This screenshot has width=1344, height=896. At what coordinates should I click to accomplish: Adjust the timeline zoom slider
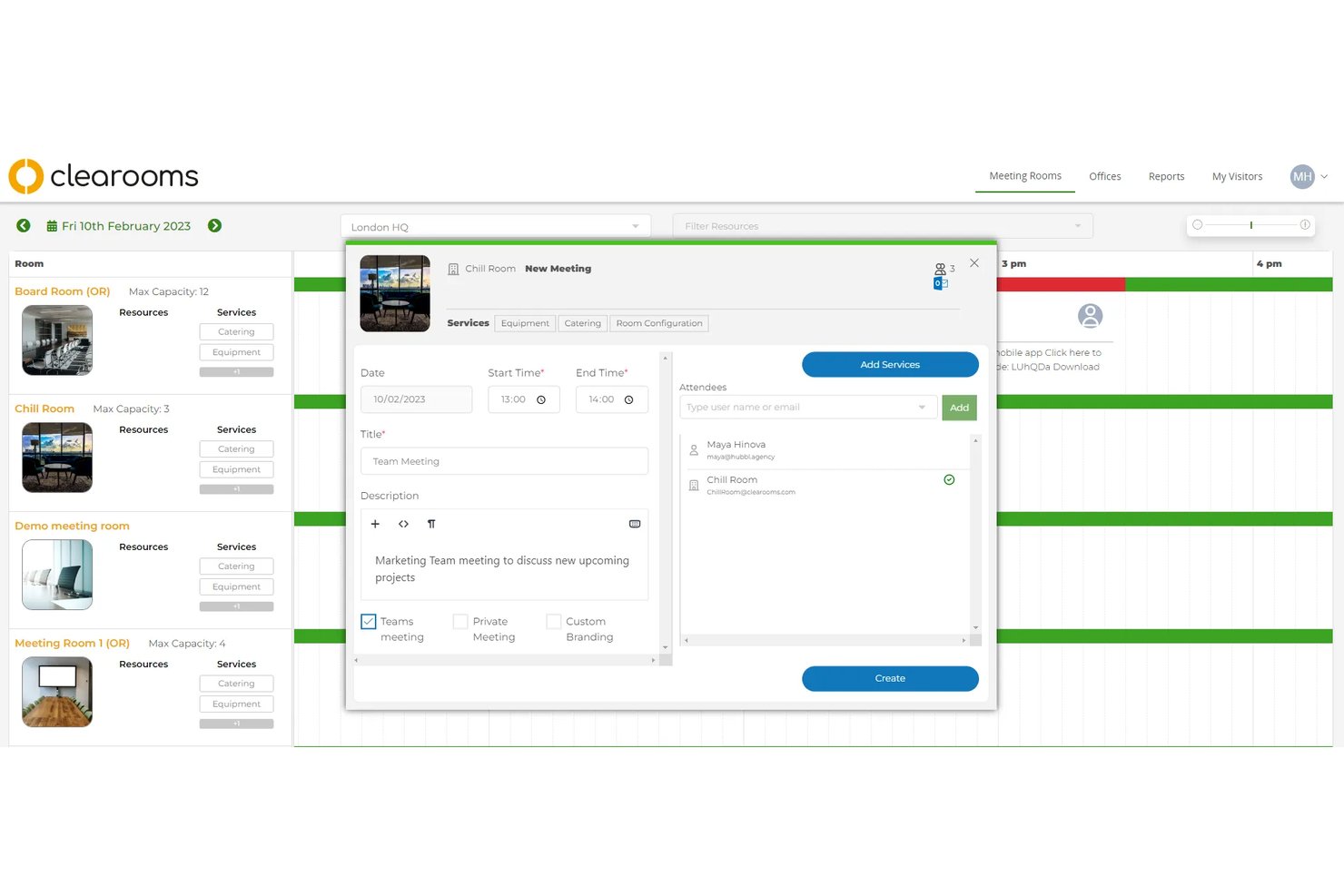(1250, 225)
